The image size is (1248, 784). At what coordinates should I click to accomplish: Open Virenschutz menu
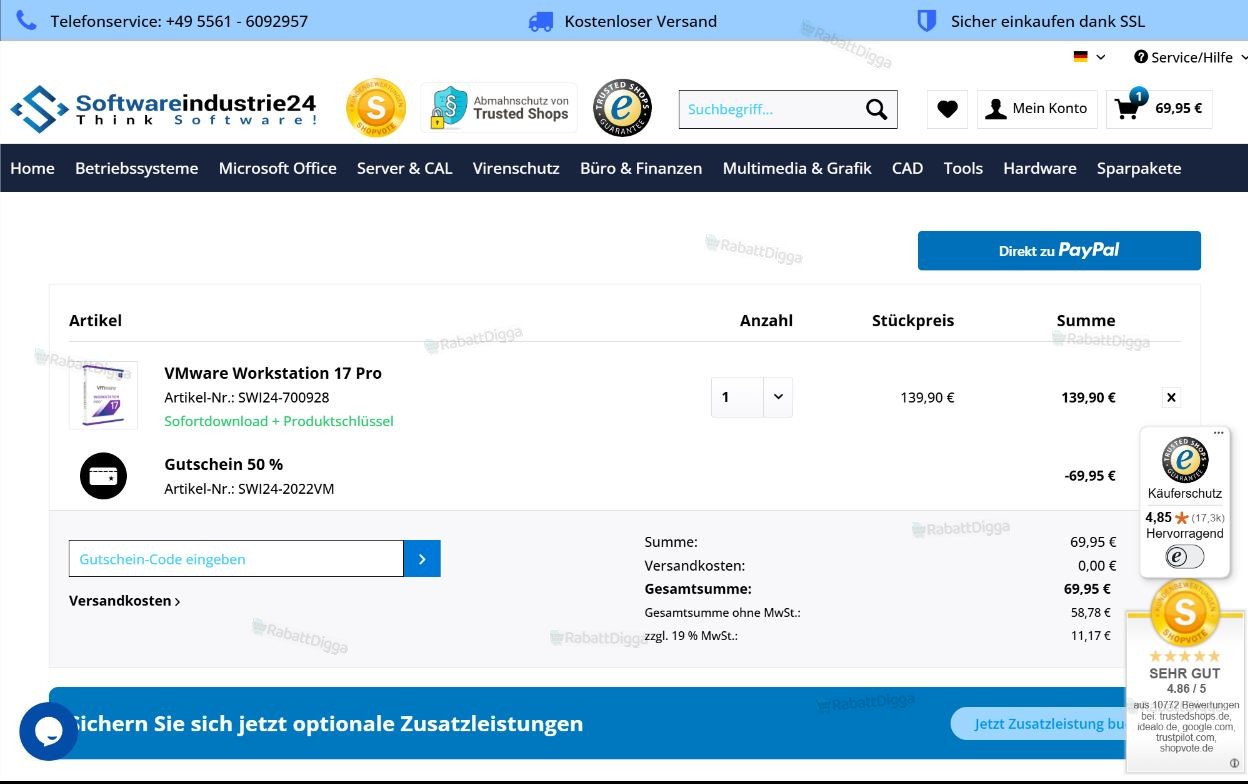[516, 168]
